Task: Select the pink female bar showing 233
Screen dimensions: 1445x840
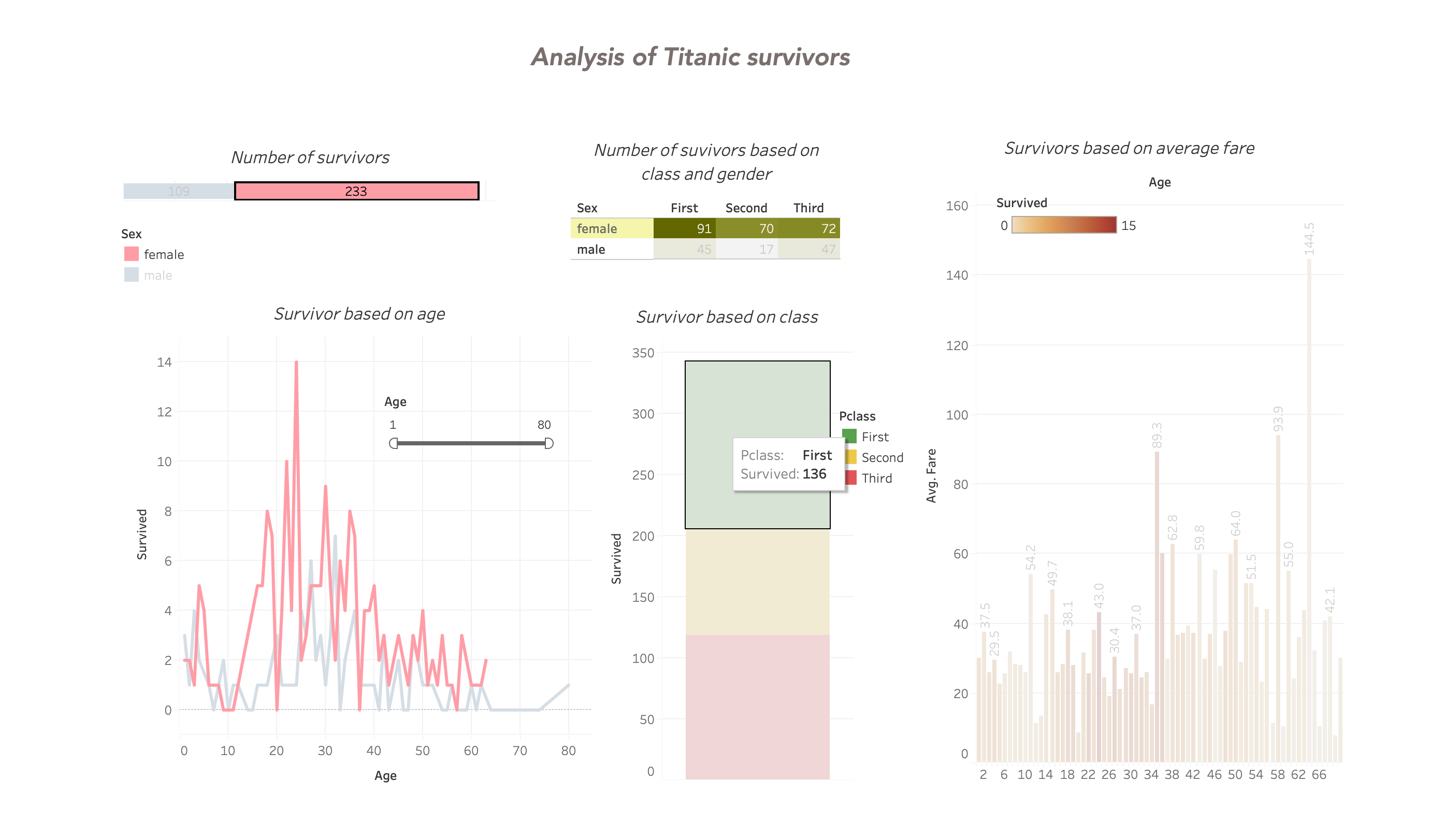Action: (356, 191)
